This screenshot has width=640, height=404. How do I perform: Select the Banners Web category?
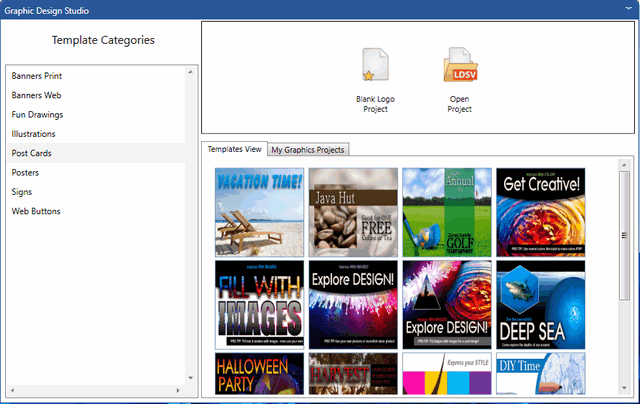point(36,95)
